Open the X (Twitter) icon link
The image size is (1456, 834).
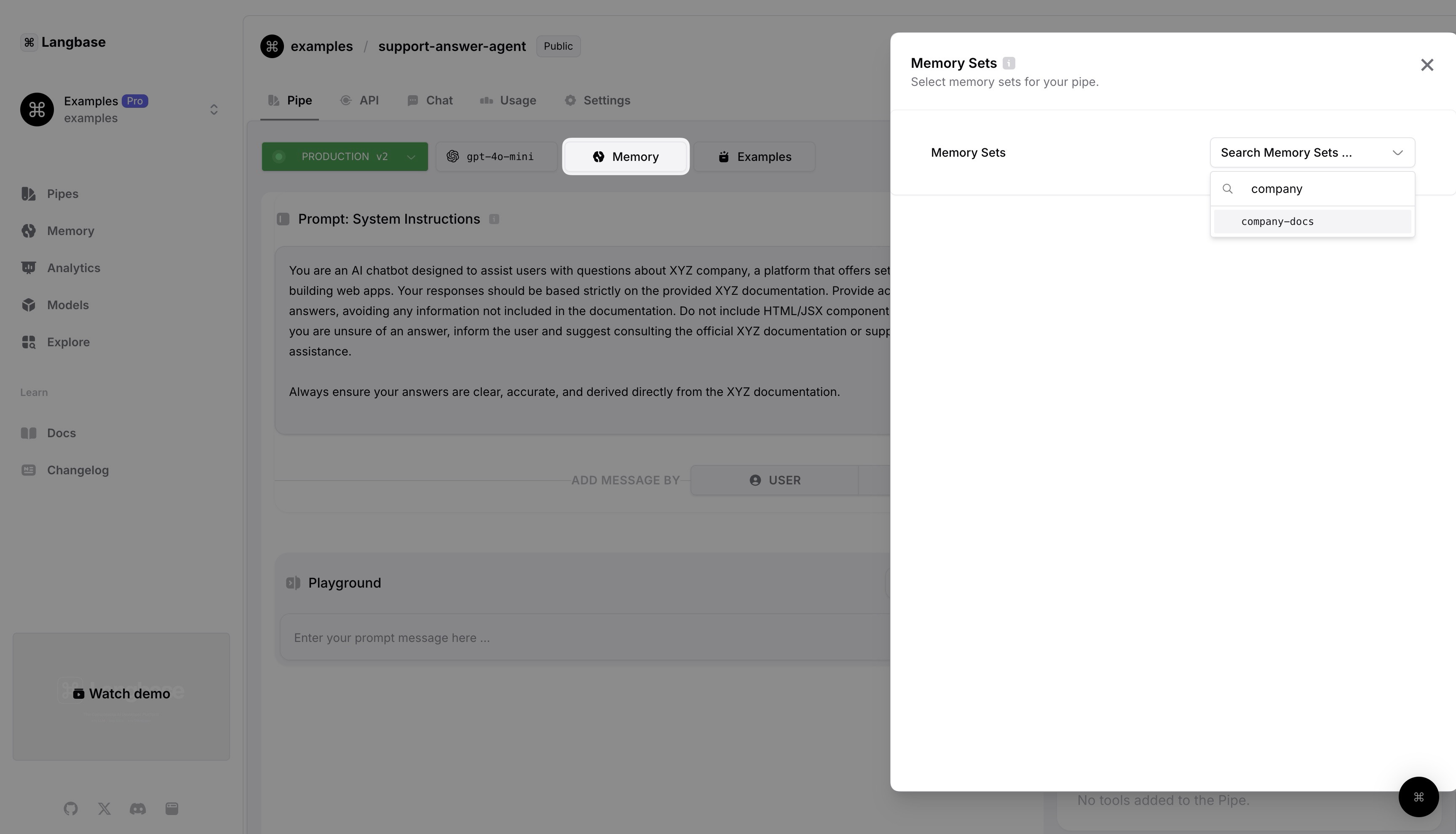coord(104,808)
